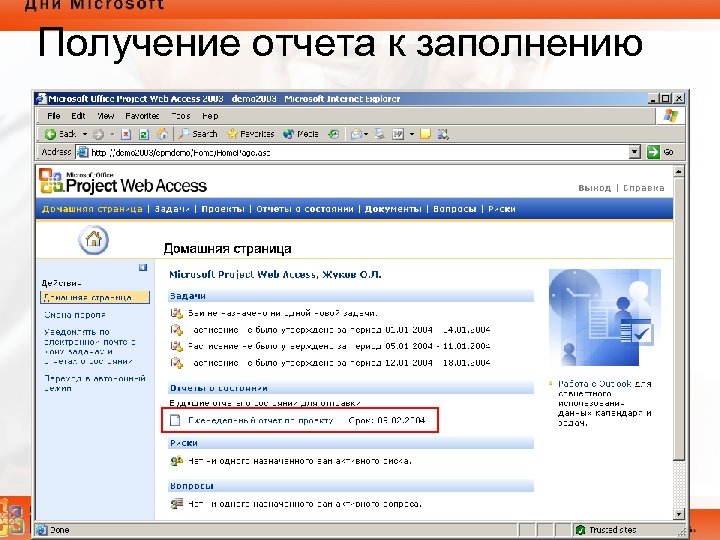Click into the Address URL field

pyautogui.click(x=358, y=152)
